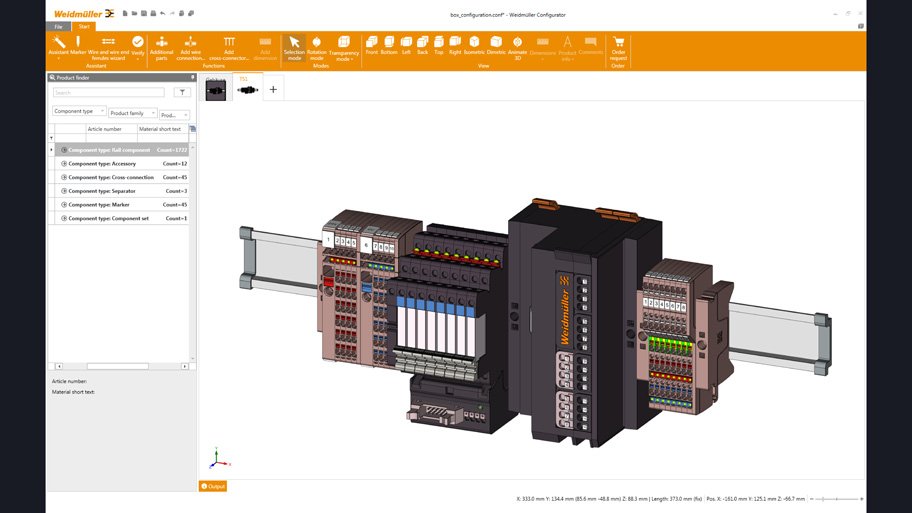Screen dimensions: 912x513
Task: Open the Wire and wire end ferrules wizard
Action: [108, 47]
